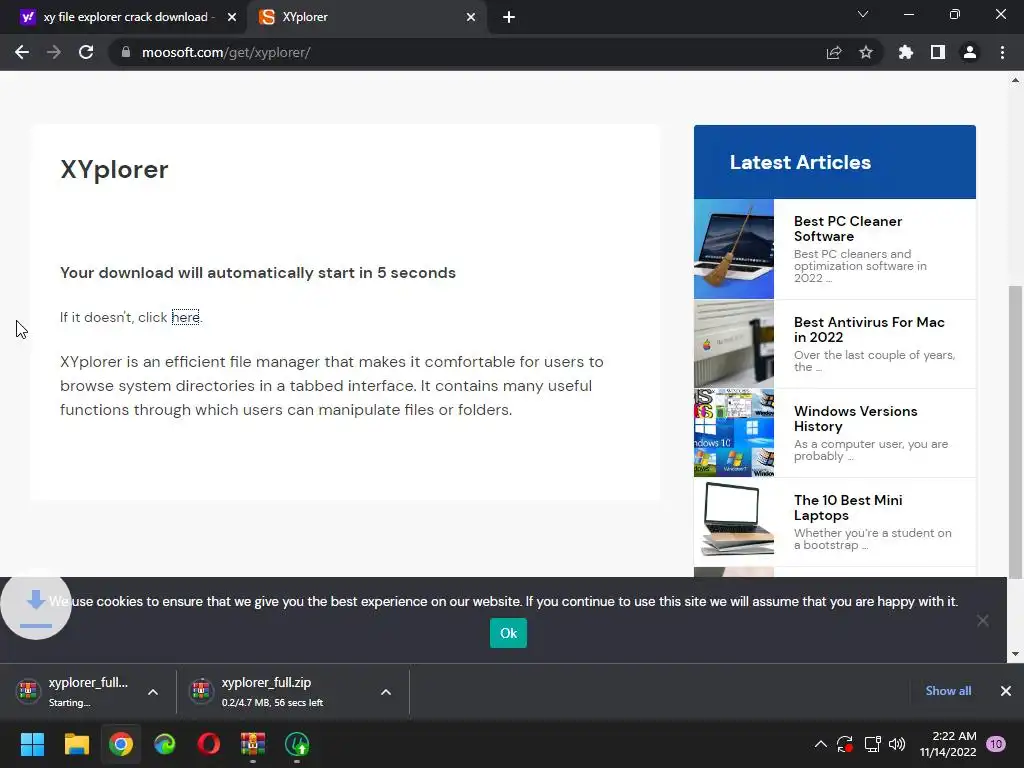Click the download animation arrow circle
Screen dimensions: 1024x768
click(36, 607)
